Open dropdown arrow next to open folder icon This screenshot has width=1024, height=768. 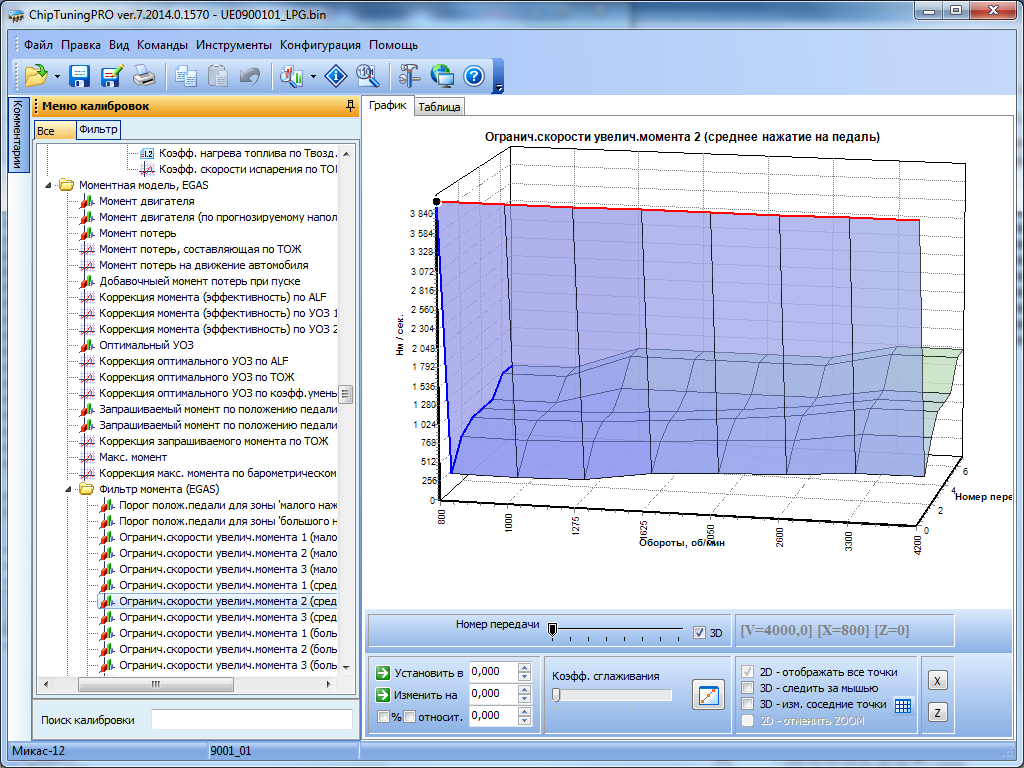click(x=58, y=76)
